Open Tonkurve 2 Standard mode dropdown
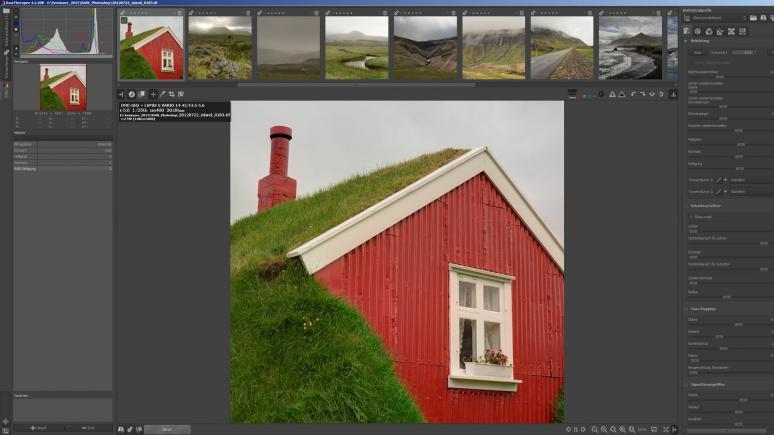Screen dimensions: 774x435 [751, 192]
